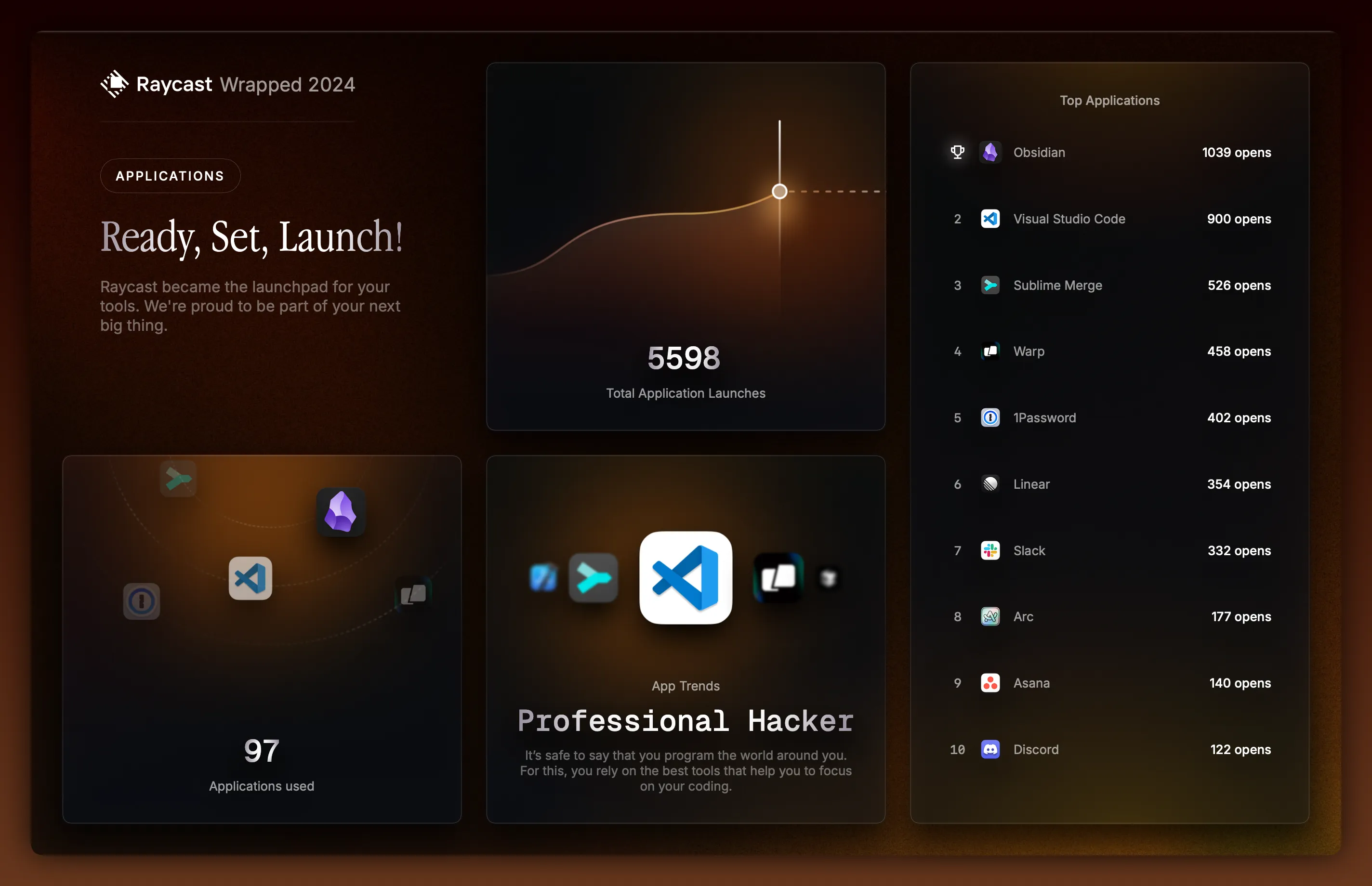This screenshot has height=886, width=1372.
Task: Click the Top Applications heading
Action: 1109,101
